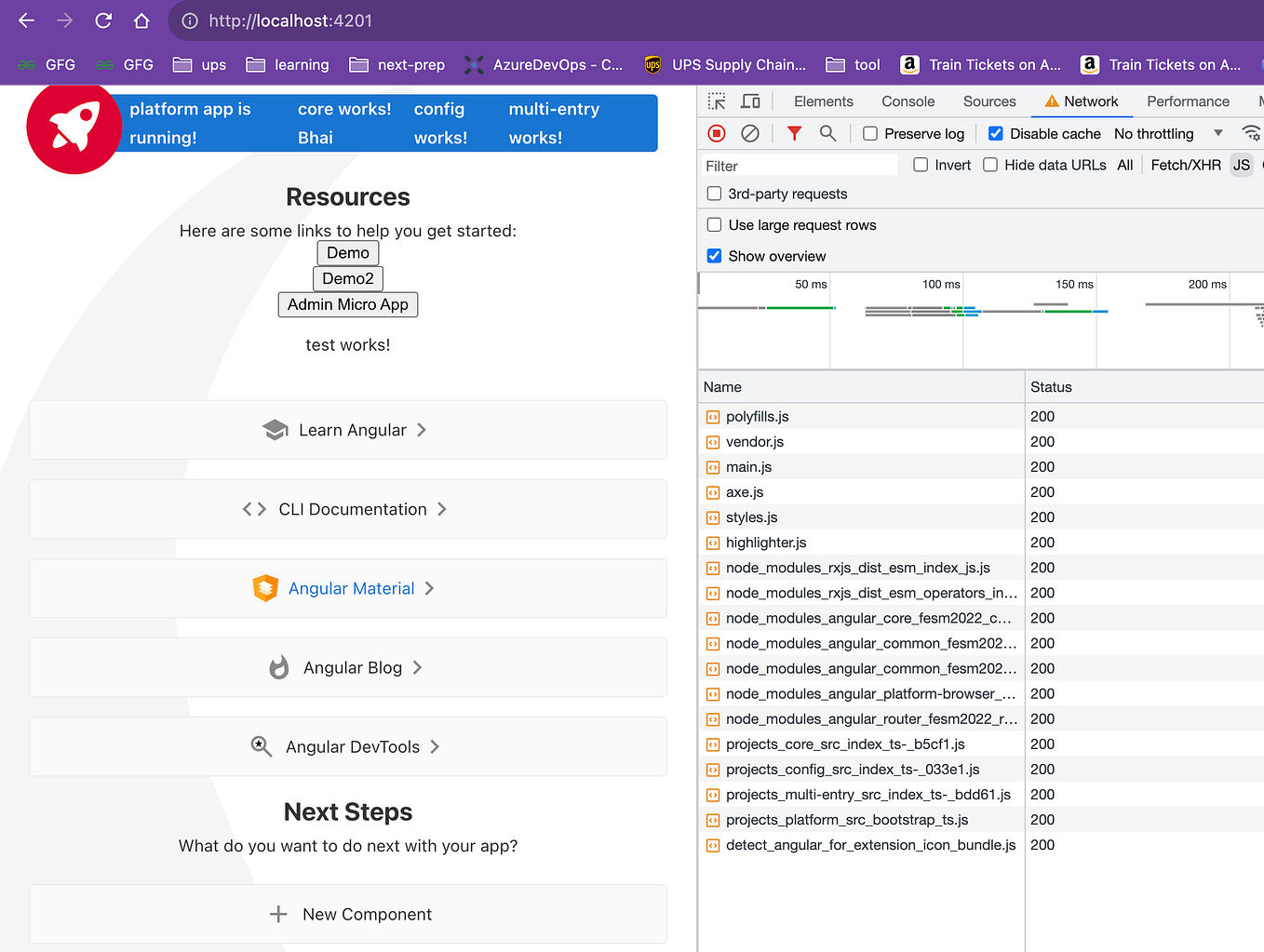Screen dimensions: 1264x952
Task: Select the inspect element icon
Action: point(715,101)
